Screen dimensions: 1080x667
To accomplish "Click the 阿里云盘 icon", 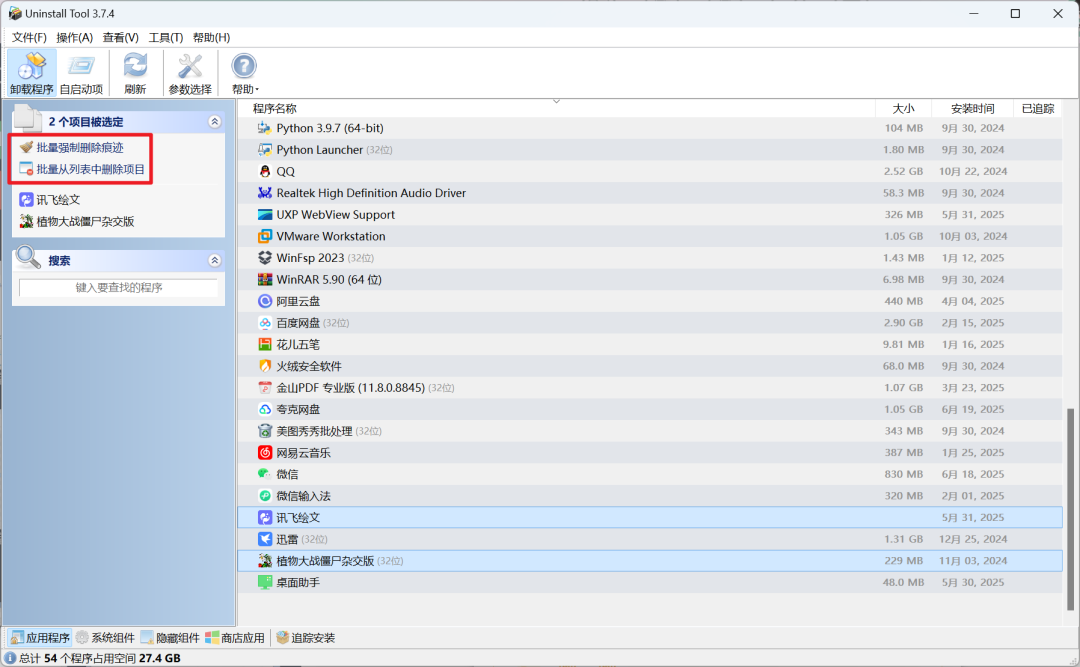I will pos(264,301).
